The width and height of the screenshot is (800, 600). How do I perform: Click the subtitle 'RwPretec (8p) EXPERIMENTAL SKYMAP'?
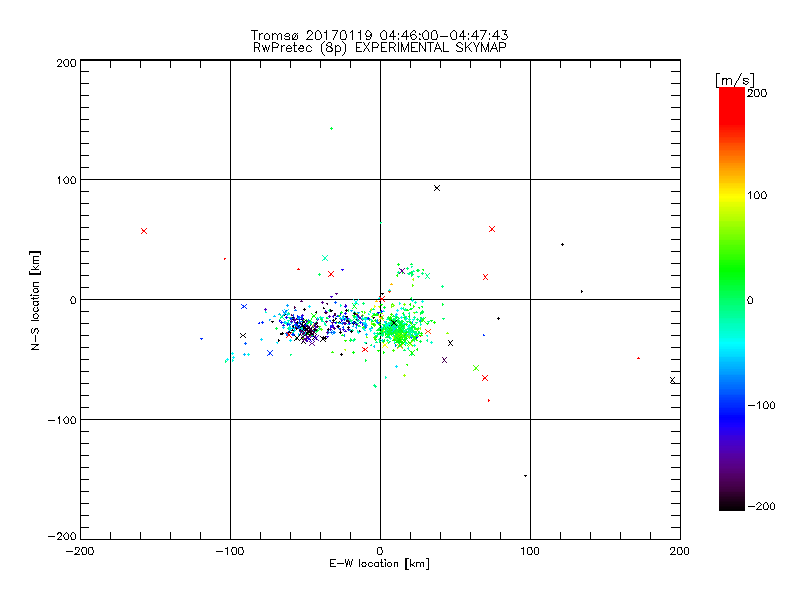pos(380,47)
